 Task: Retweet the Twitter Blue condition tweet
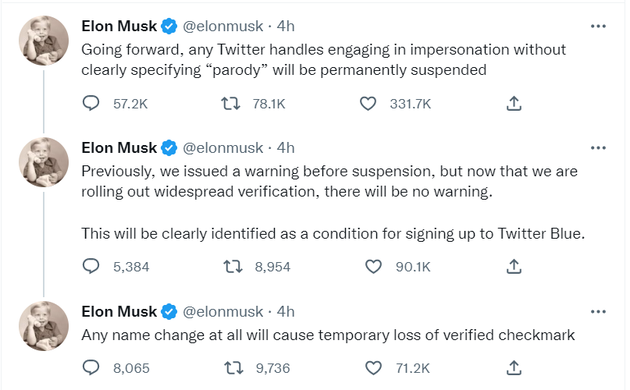tap(233, 266)
